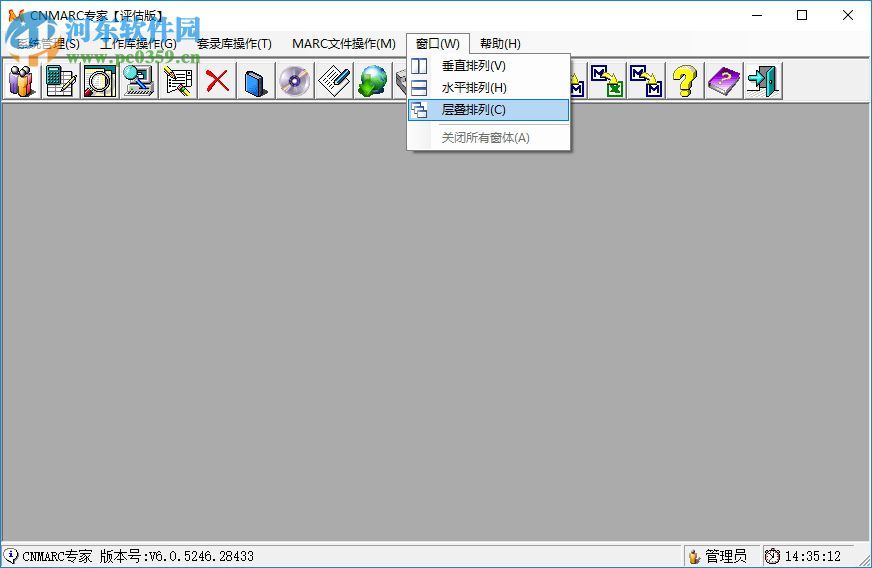Click the globe download toolbar icon

pos(373,81)
